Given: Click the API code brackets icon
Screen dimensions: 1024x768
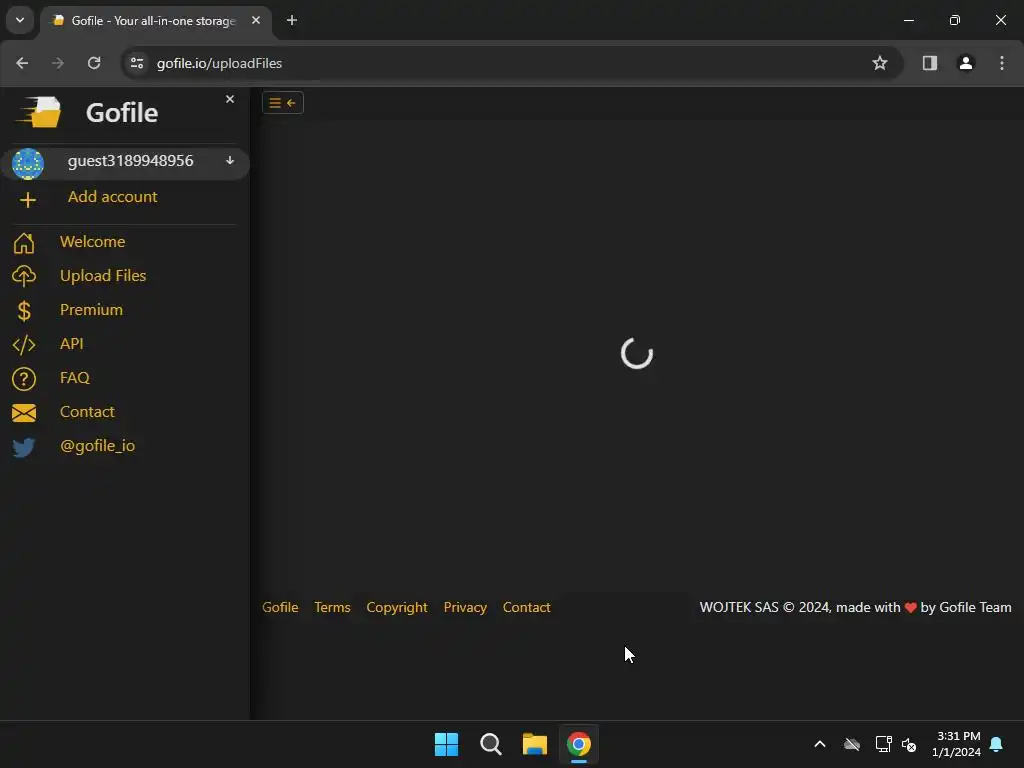Looking at the screenshot, I should (x=24, y=345).
